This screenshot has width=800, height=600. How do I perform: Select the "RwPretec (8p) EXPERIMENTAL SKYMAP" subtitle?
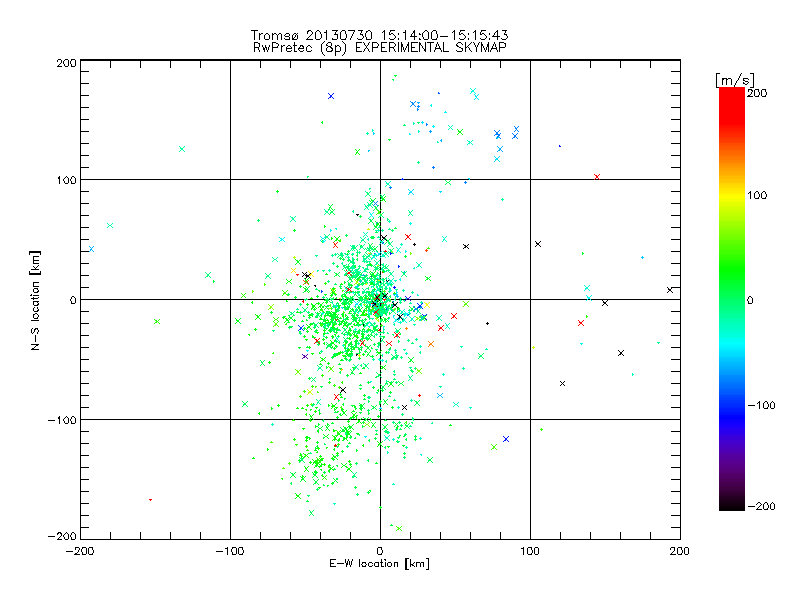tap(380, 48)
